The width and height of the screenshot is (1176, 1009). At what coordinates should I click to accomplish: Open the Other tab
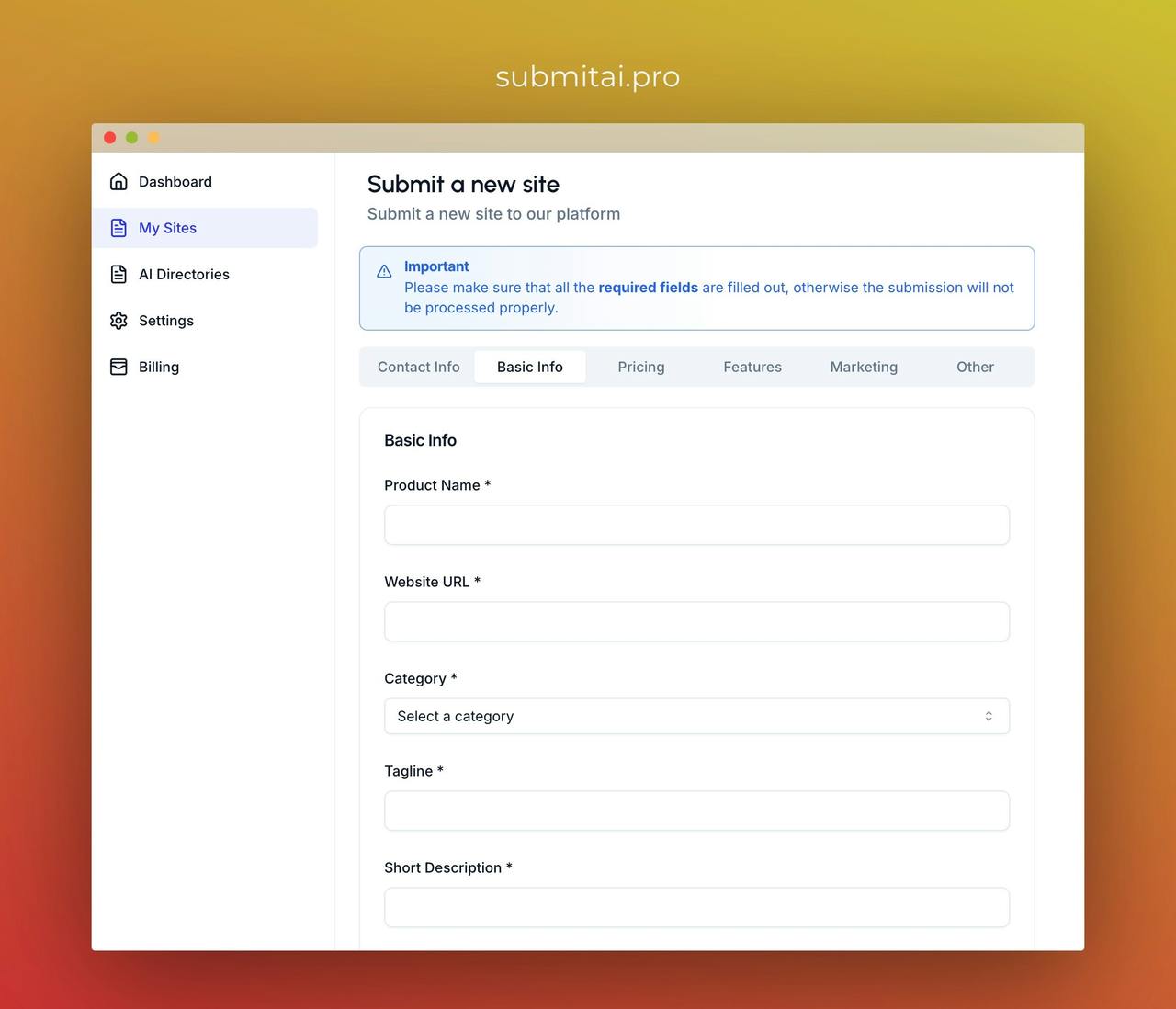click(x=975, y=367)
